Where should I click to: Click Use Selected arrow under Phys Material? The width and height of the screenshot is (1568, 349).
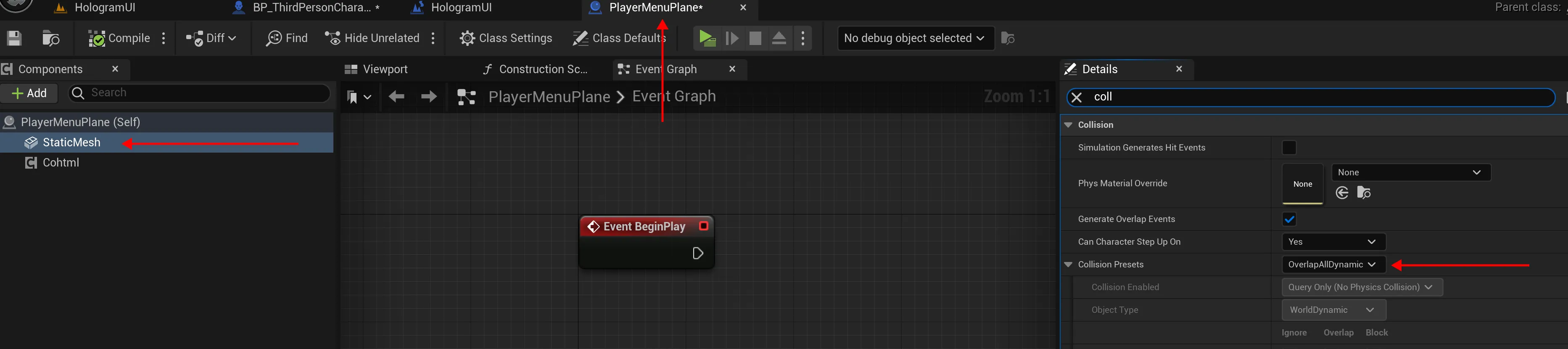1341,193
